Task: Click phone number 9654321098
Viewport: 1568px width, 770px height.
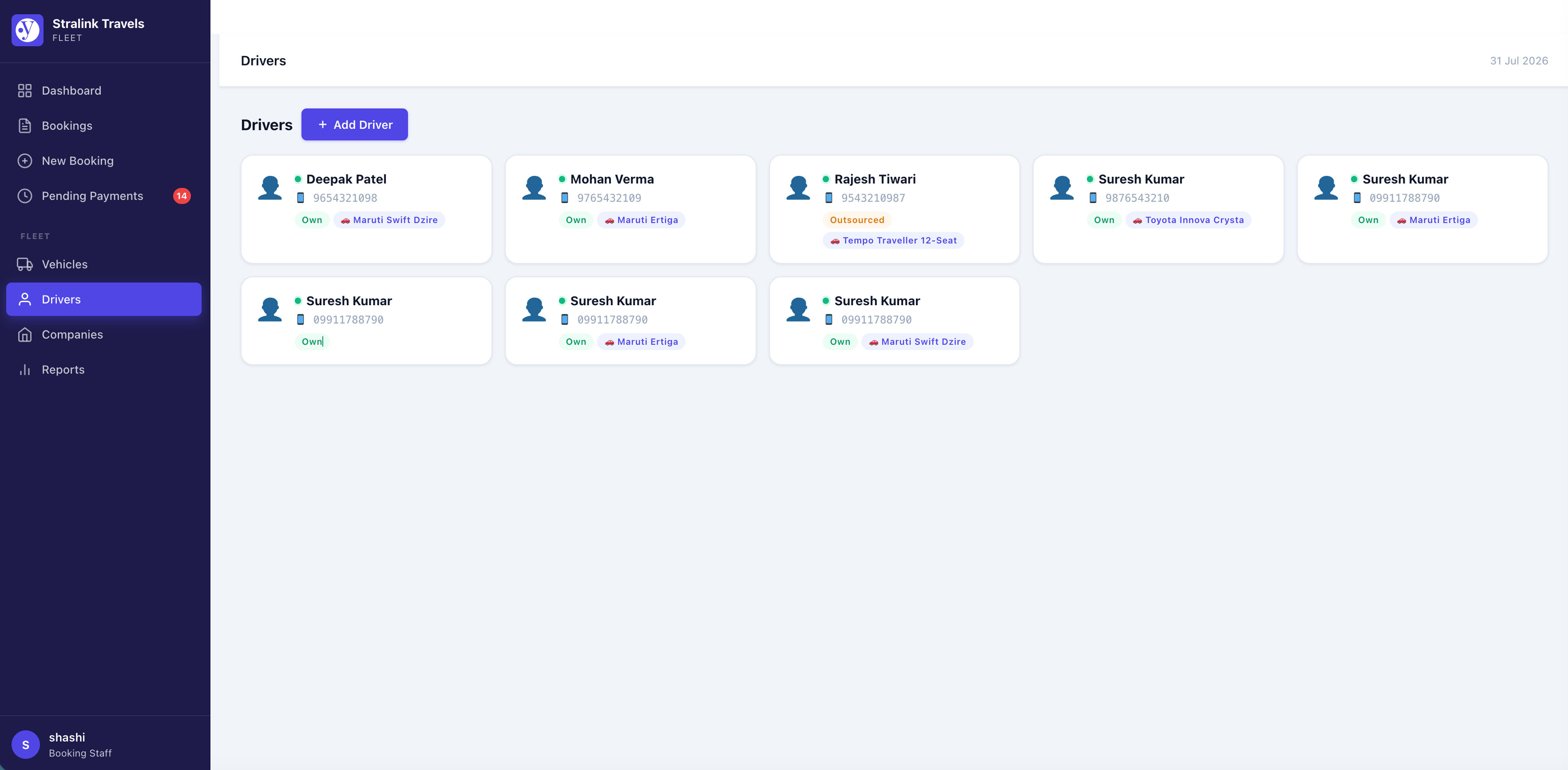Action: pyautogui.click(x=345, y=198)
